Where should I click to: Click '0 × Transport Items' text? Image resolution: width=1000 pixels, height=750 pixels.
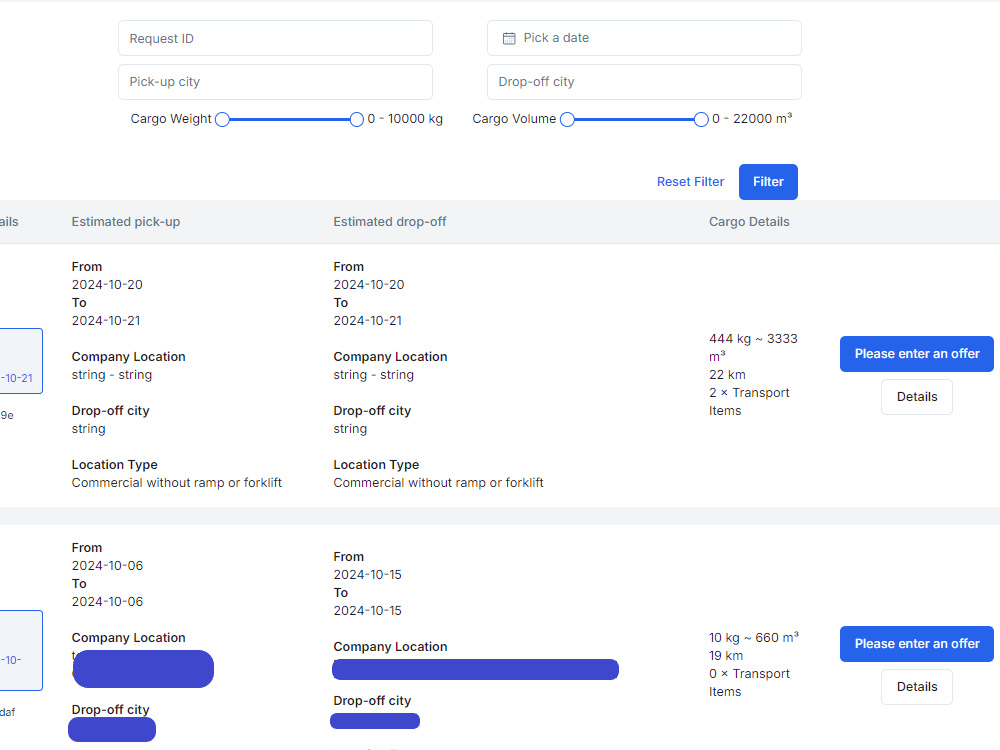749,682
